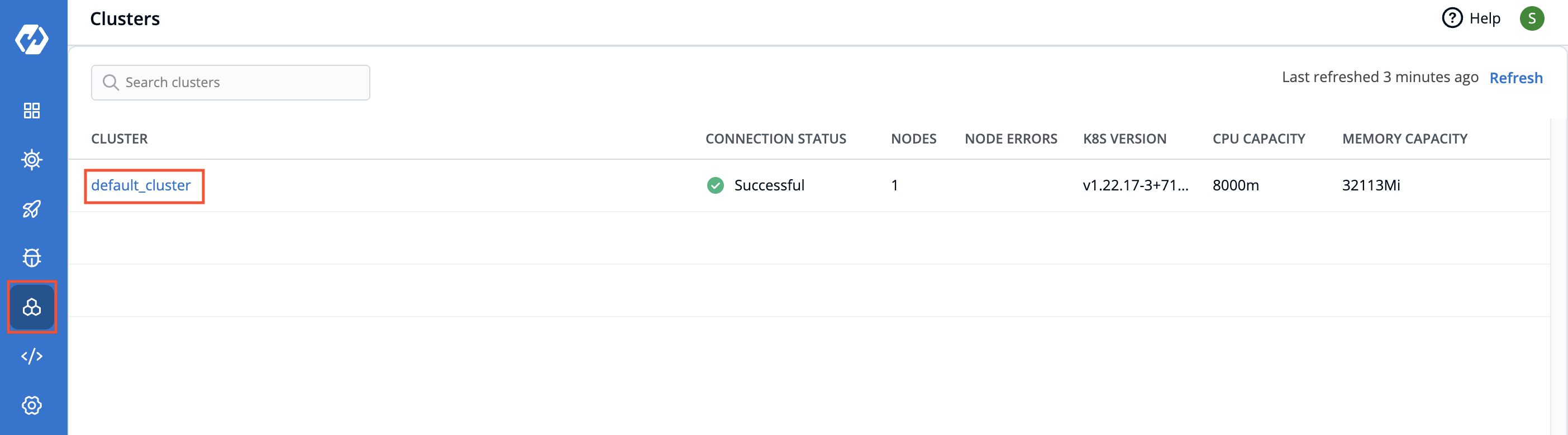Click the Help text label
The height and width of the screenshot is (435, 1568).
click(x=1485, y=18)
